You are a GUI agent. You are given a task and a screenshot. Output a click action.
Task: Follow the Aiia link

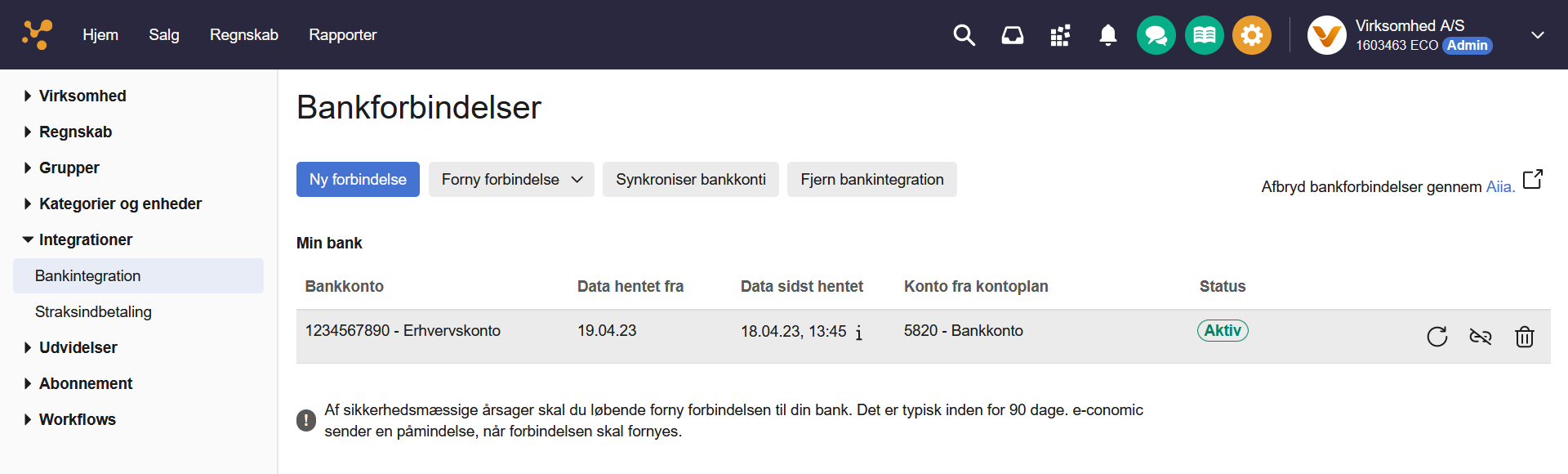(x=1499, y=186)
